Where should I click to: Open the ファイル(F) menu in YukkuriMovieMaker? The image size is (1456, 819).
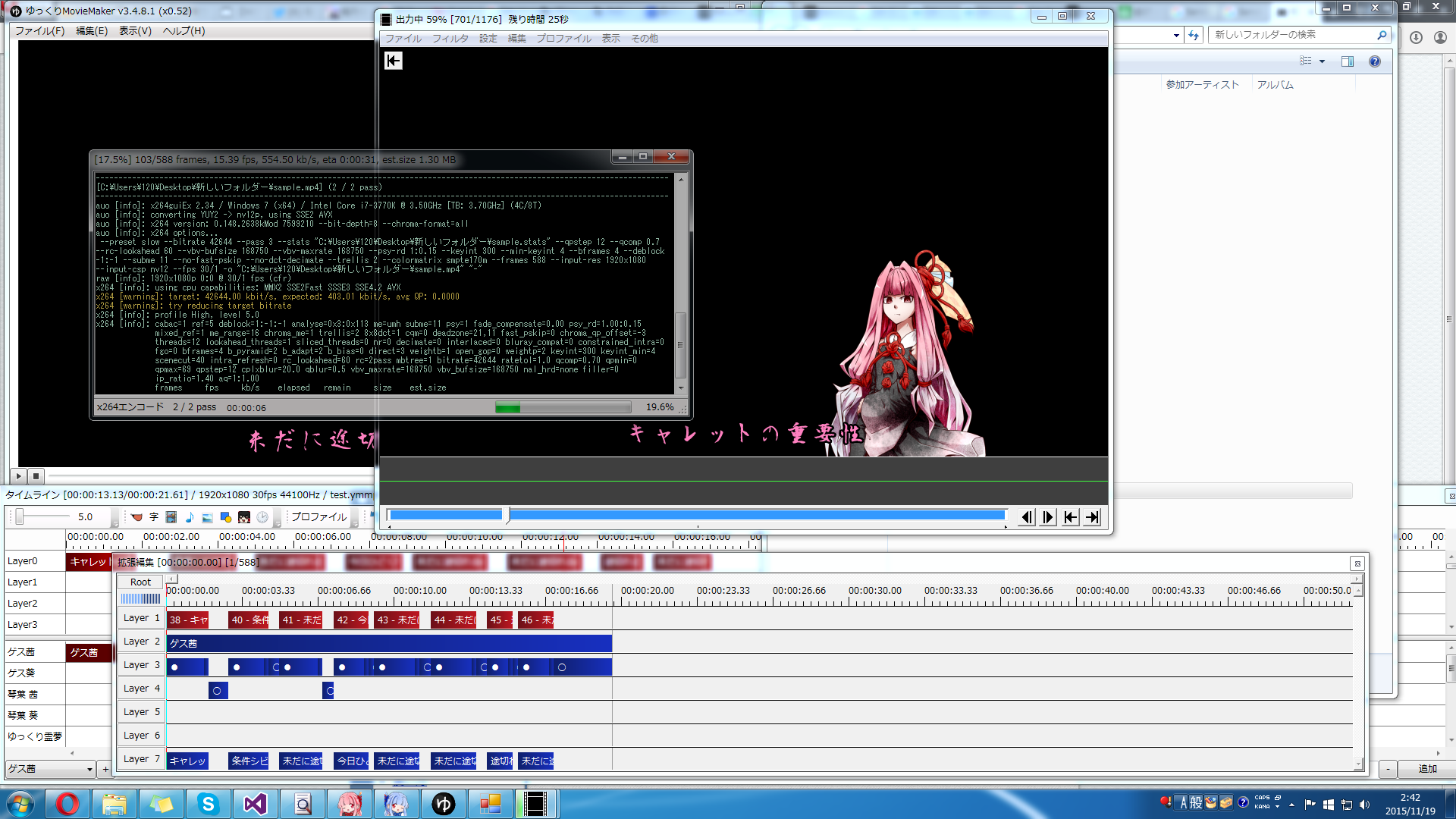tap(40, 31)
